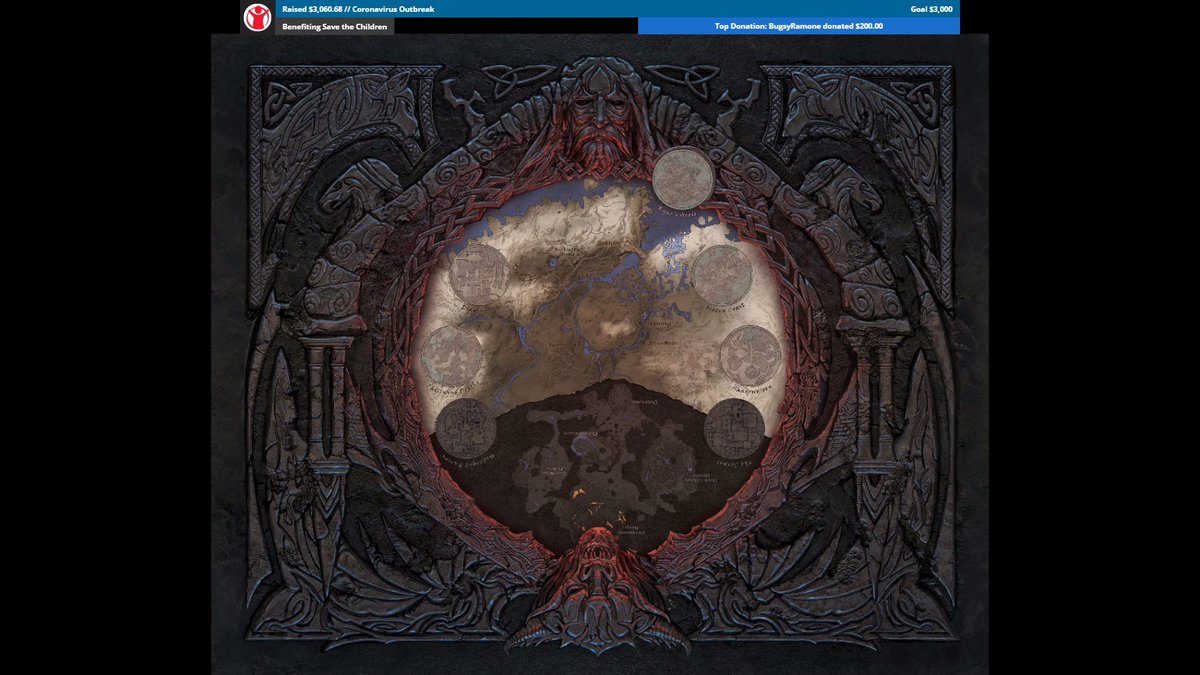
Task: Open the light medallion on the map's left edge
Action: coord(451,355)
